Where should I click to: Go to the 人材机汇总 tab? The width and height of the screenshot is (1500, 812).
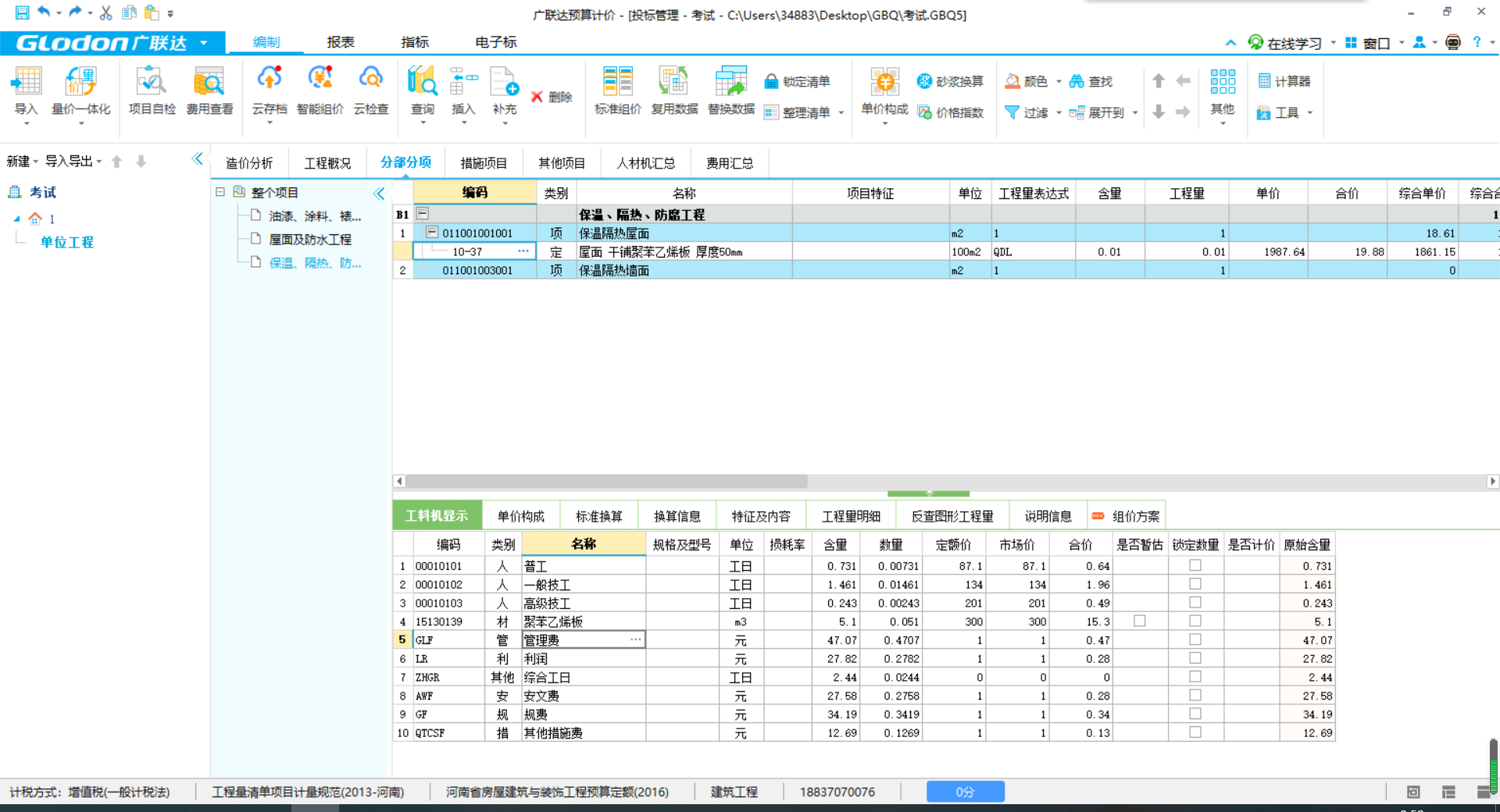coord(646,163)
